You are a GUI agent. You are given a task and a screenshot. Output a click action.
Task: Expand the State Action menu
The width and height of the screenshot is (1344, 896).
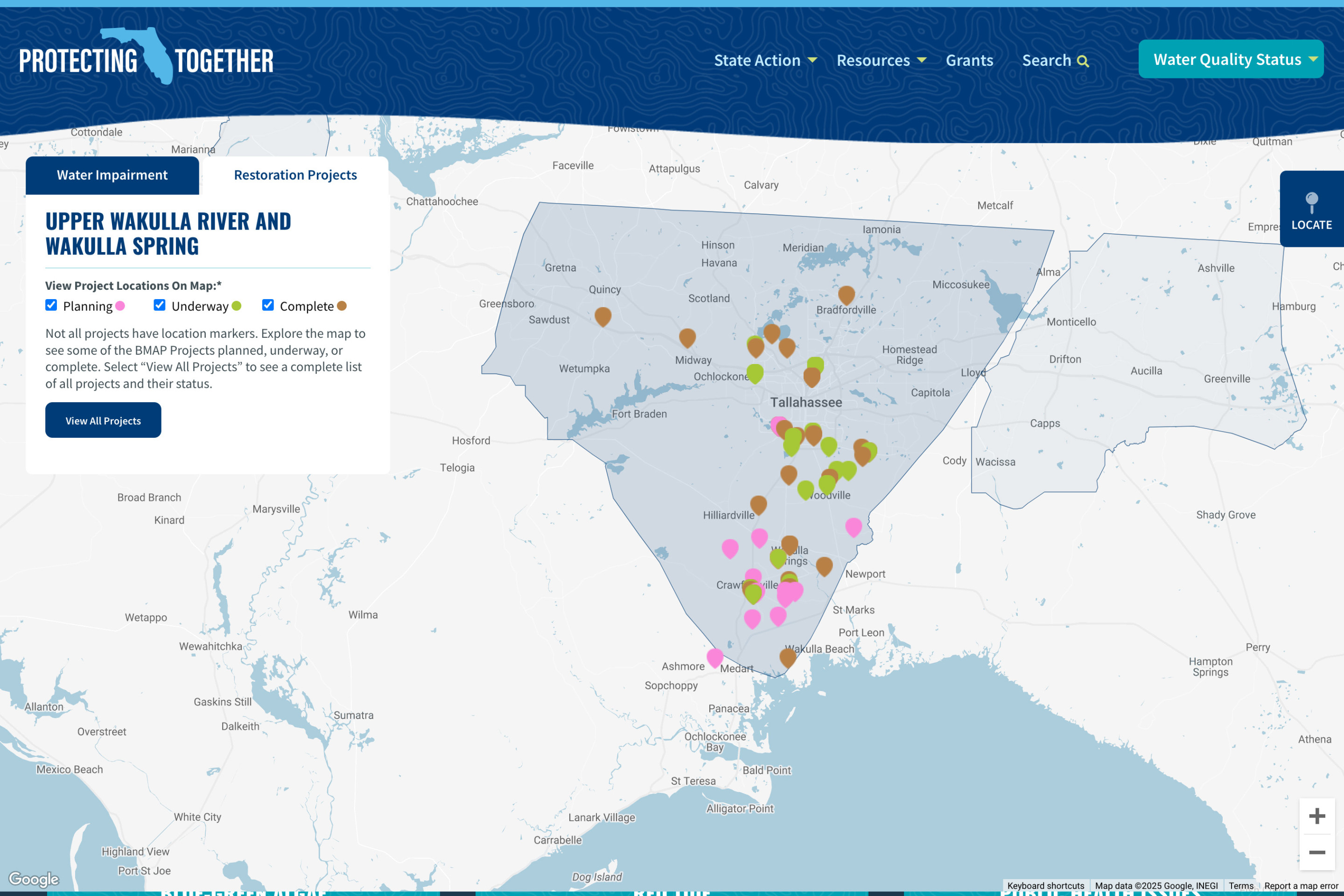point(764,60)
